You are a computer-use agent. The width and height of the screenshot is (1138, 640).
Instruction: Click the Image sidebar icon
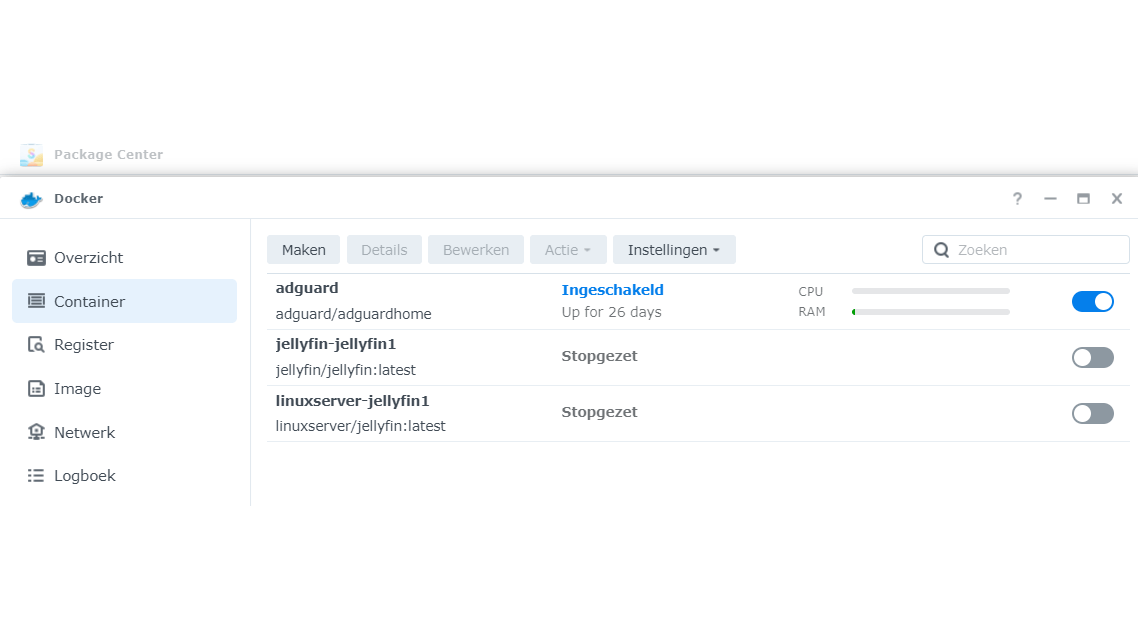click(36, 389)
